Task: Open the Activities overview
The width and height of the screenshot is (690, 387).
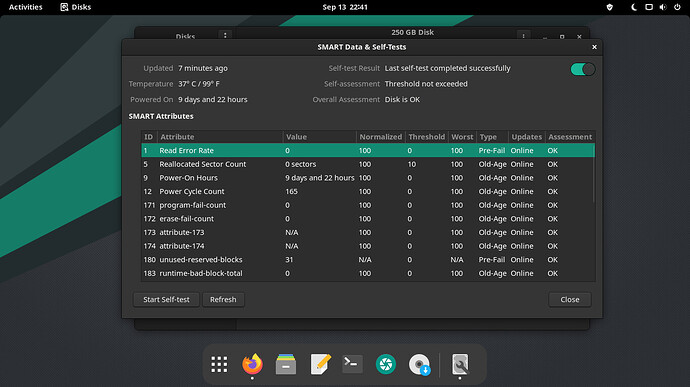Action: point(26,7)
